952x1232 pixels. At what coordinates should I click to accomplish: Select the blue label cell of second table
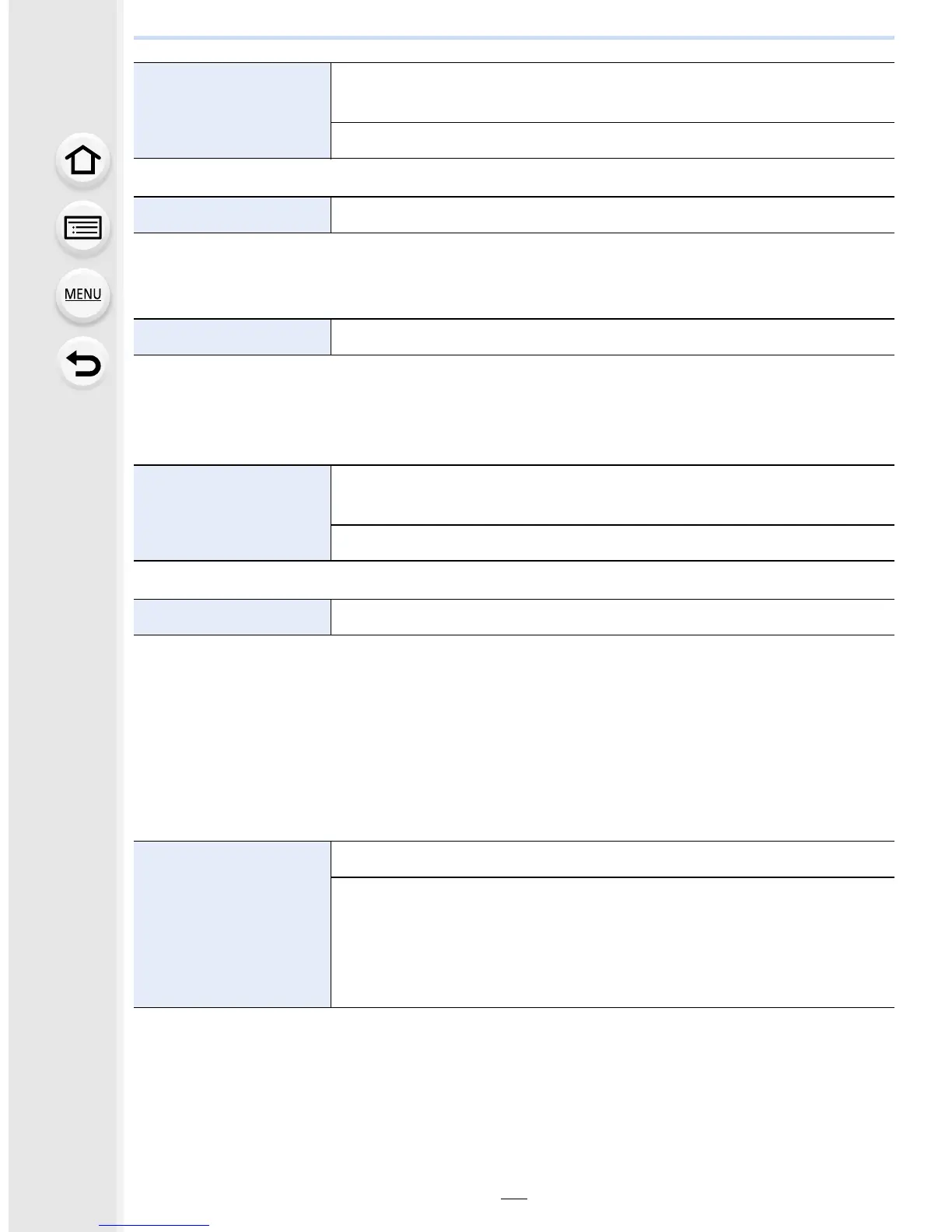pyautogui.click(x=233, y=215)
